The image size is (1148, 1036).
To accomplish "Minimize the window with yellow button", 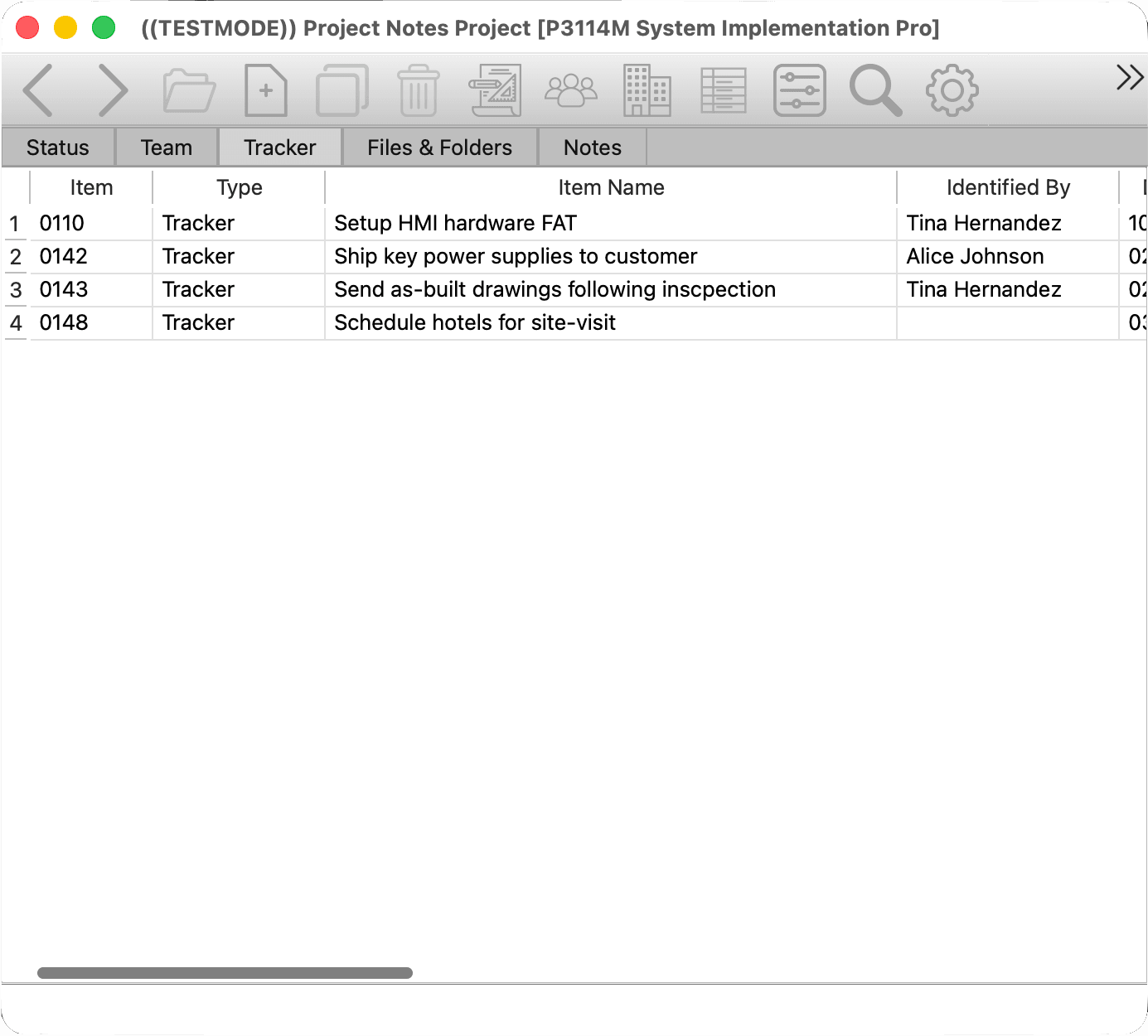I will pos(65,28).
